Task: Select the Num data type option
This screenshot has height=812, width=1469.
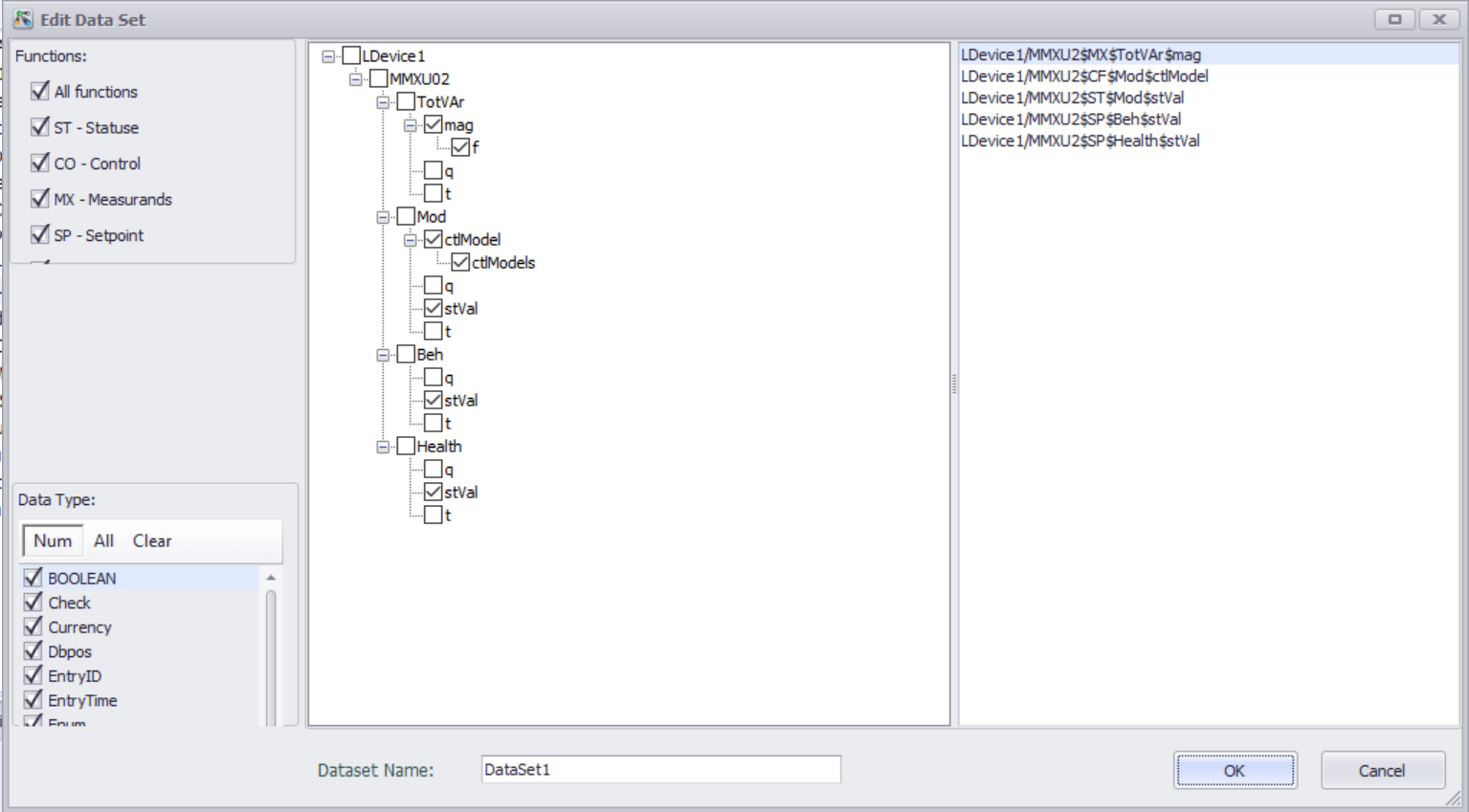Action: 53,541
